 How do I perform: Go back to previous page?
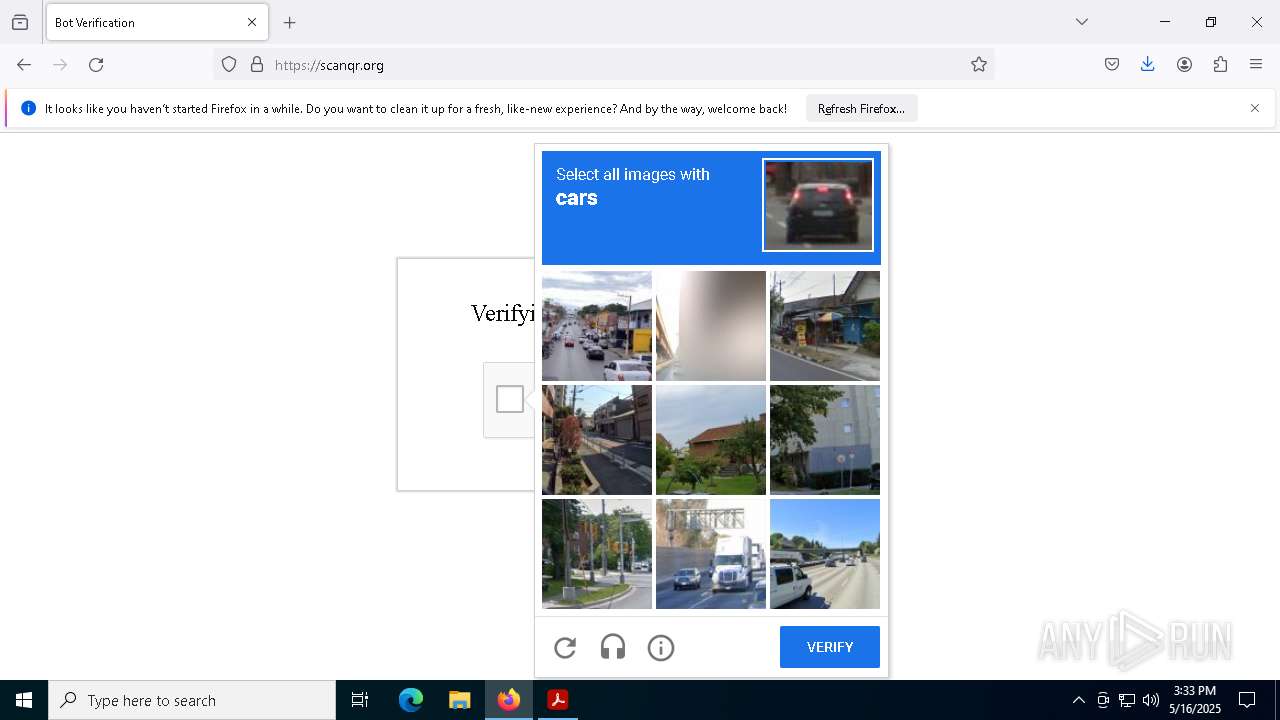tap(24, 65)
